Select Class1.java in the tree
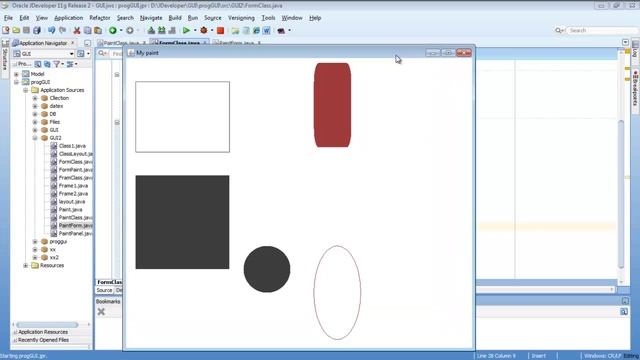640x360 pixels. (x=72, y=146)
